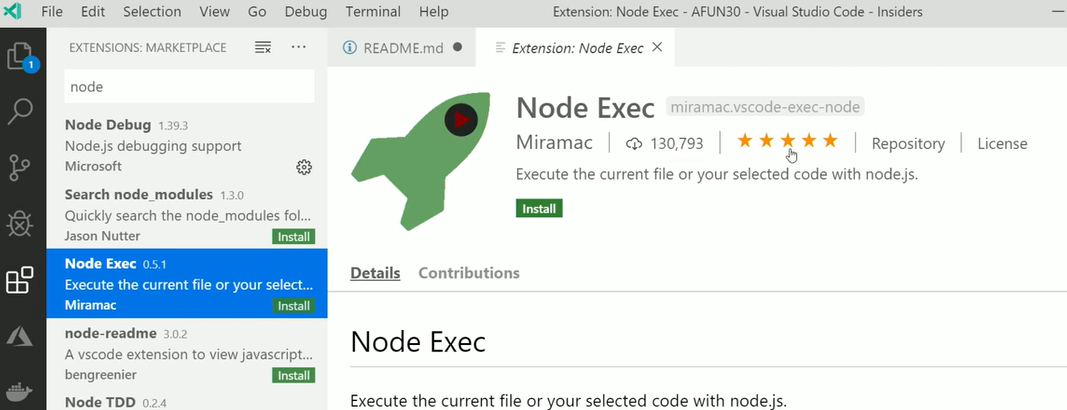Image resolution: width=1067 pixels, height=410 pixels.
Task: Click the VS Code logo icon
Action: pos(12,12)
